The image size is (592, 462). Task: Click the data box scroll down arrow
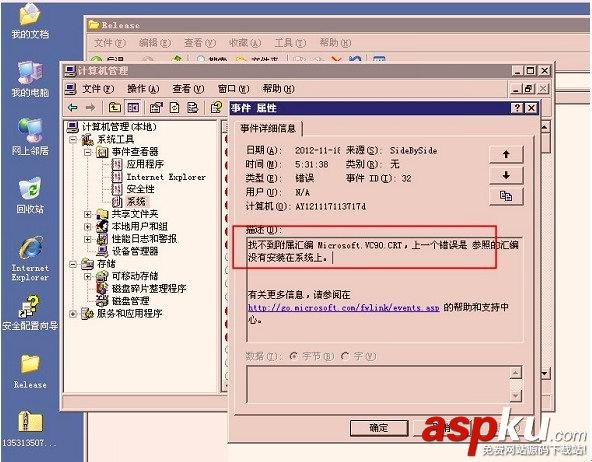(515, 396)
